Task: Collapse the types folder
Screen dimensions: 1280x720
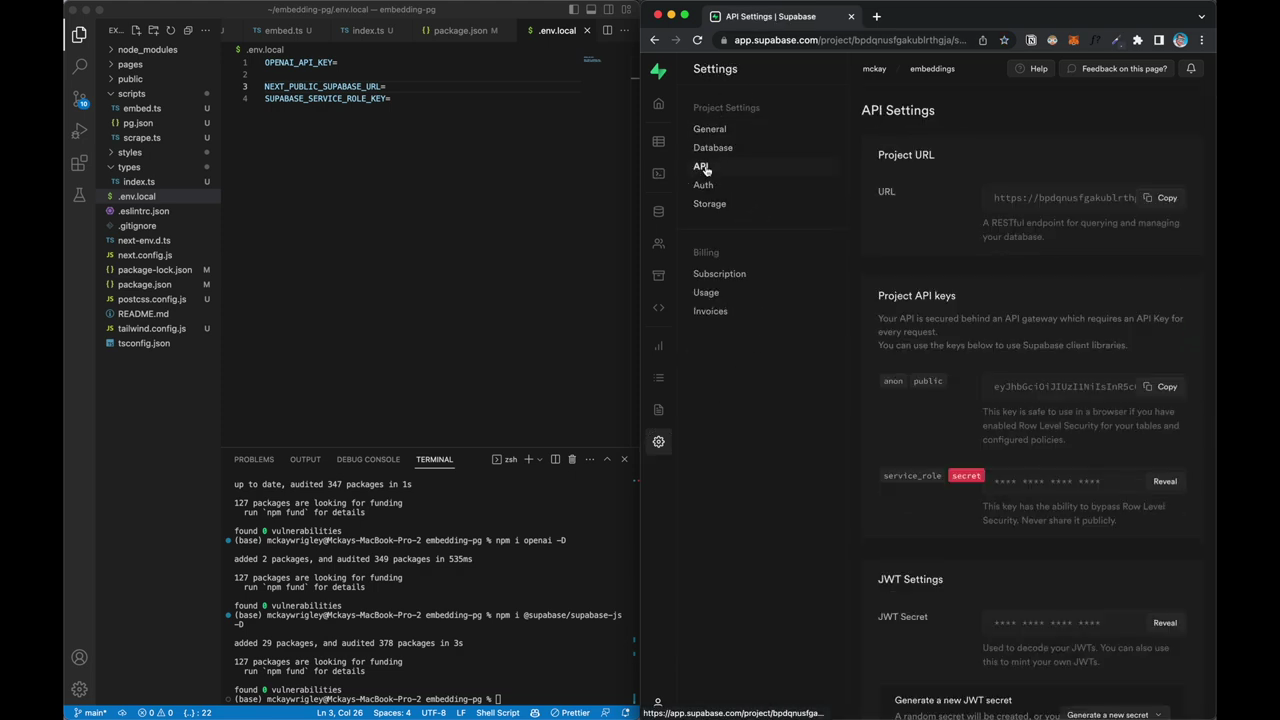Action: click(129, 167)
